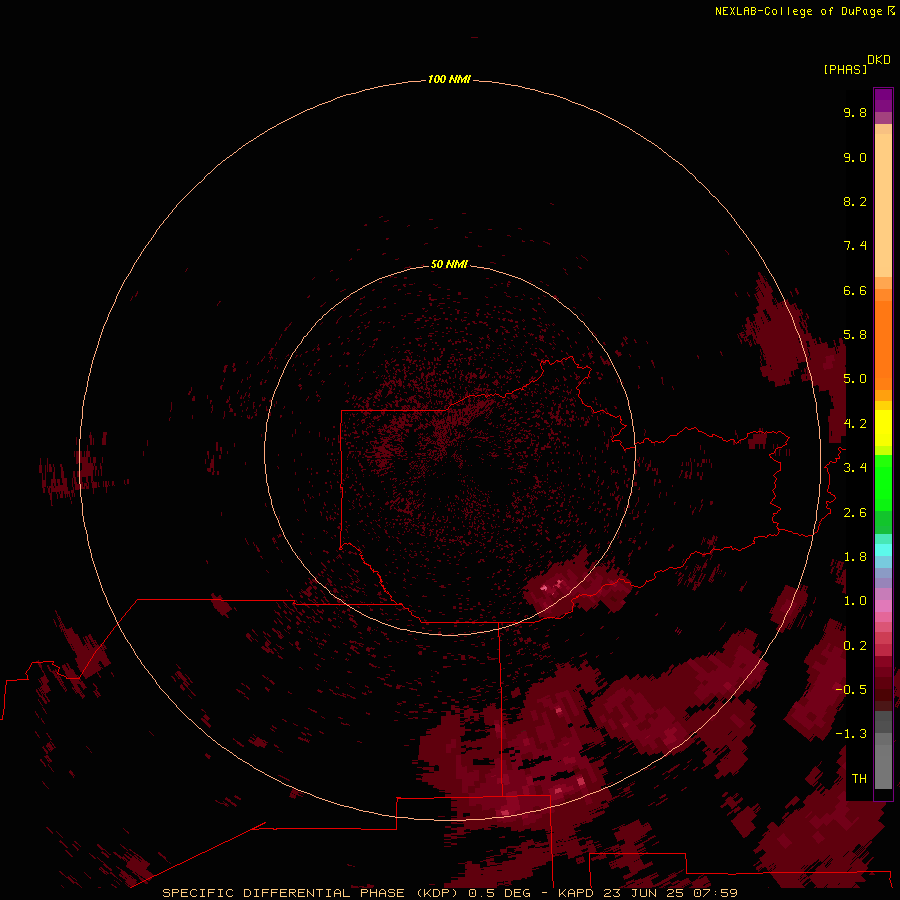Click the 3.4 scale value

coord(855,468)
